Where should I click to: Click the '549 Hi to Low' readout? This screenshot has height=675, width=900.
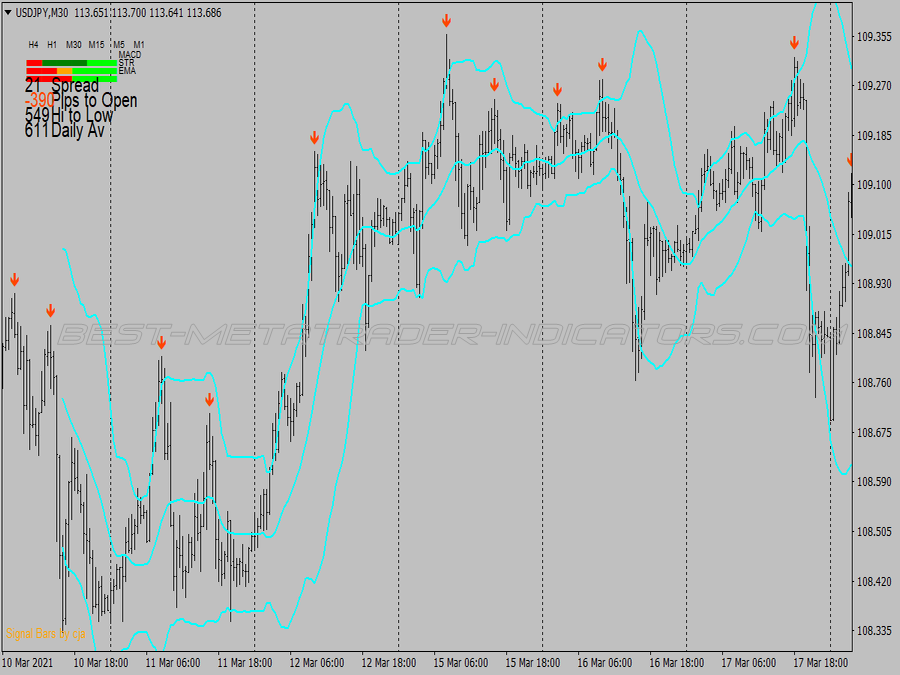pyautogui.click(x=69, y=115)
